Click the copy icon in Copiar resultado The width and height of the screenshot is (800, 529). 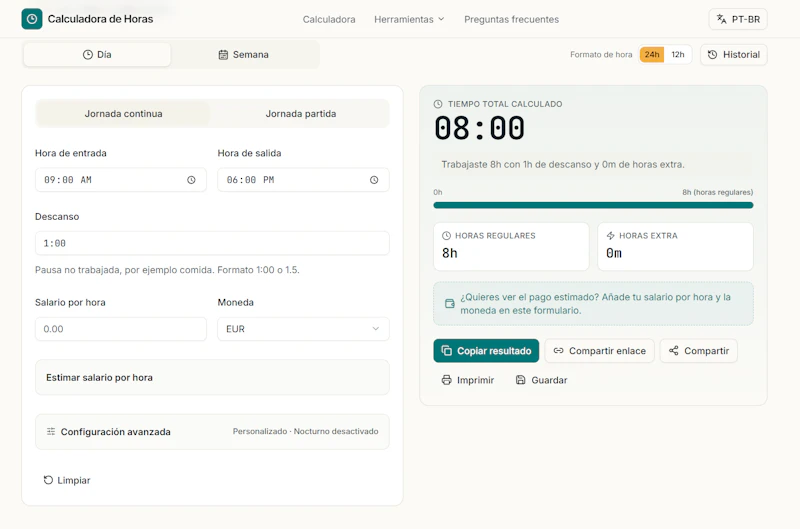(x=446, y=351)
